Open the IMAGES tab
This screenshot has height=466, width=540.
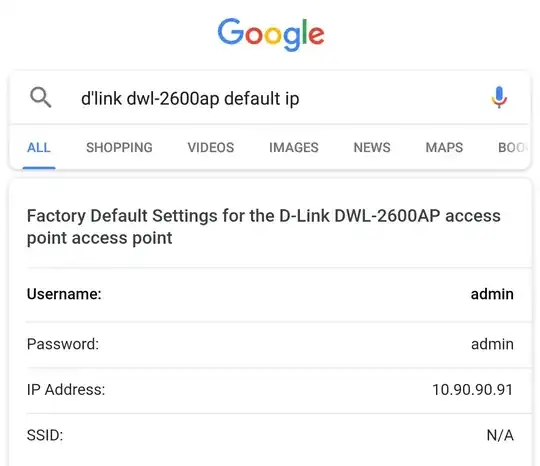(x=294, y=147)
